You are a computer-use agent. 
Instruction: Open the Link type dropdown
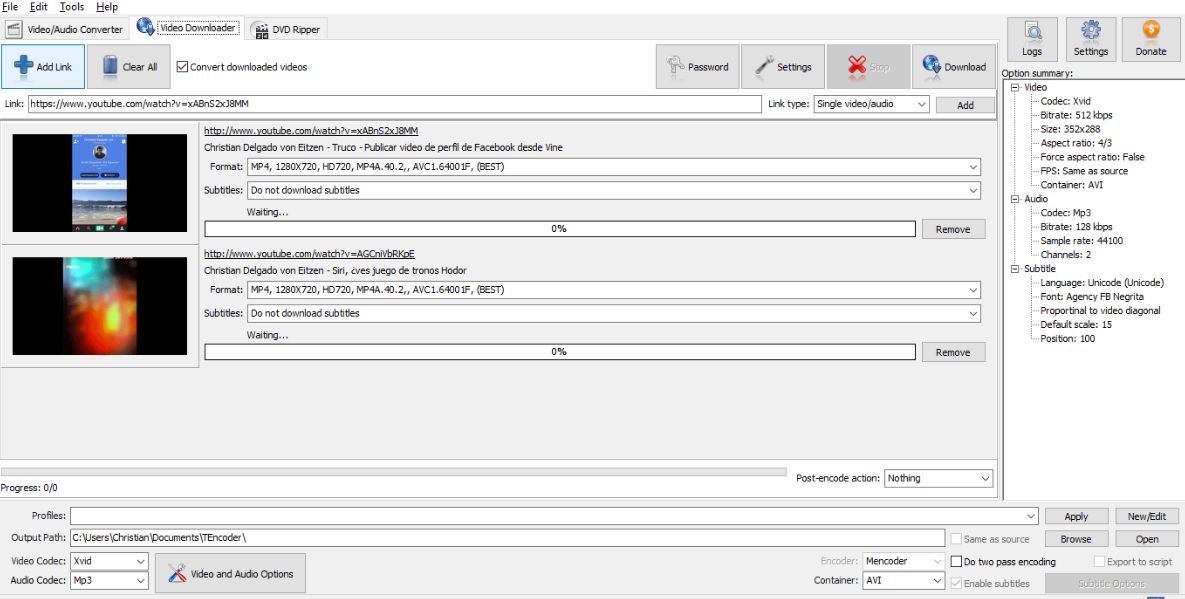[x=869, y=104]
